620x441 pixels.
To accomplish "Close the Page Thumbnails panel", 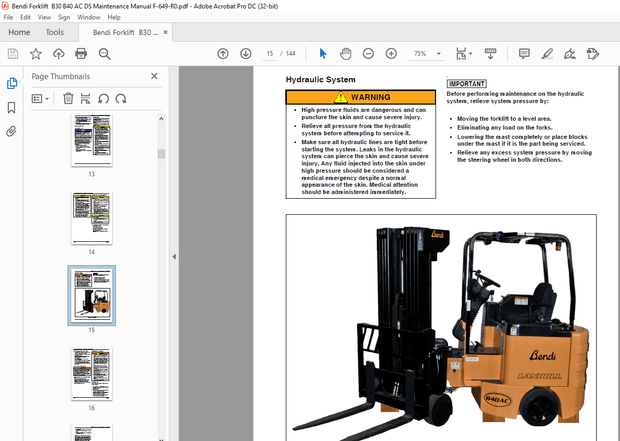I will pos(154,76).
